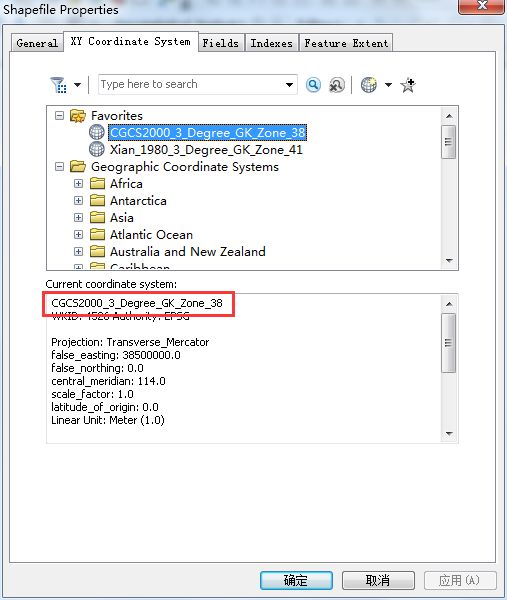Open the Feature Extent tab
Image resolution: width=507 pixels, height=600 pixels.
346,43
